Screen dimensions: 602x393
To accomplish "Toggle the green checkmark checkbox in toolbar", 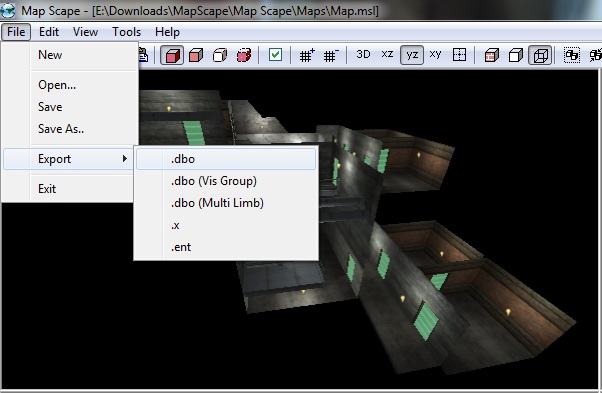I will [x=275, y=55].
